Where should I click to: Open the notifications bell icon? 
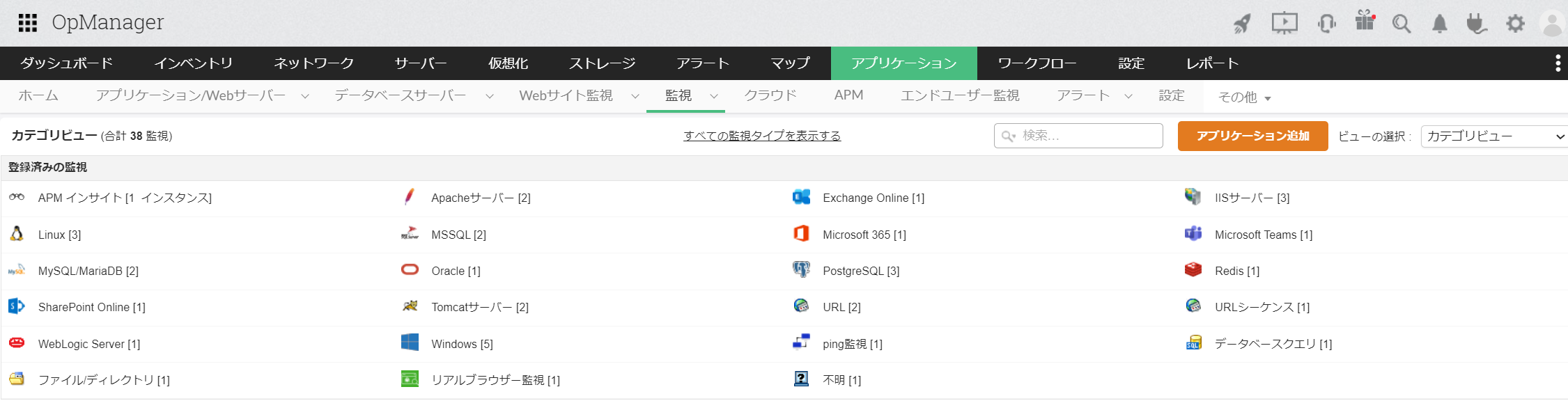pyautogui.click(x=1439, y=24)
